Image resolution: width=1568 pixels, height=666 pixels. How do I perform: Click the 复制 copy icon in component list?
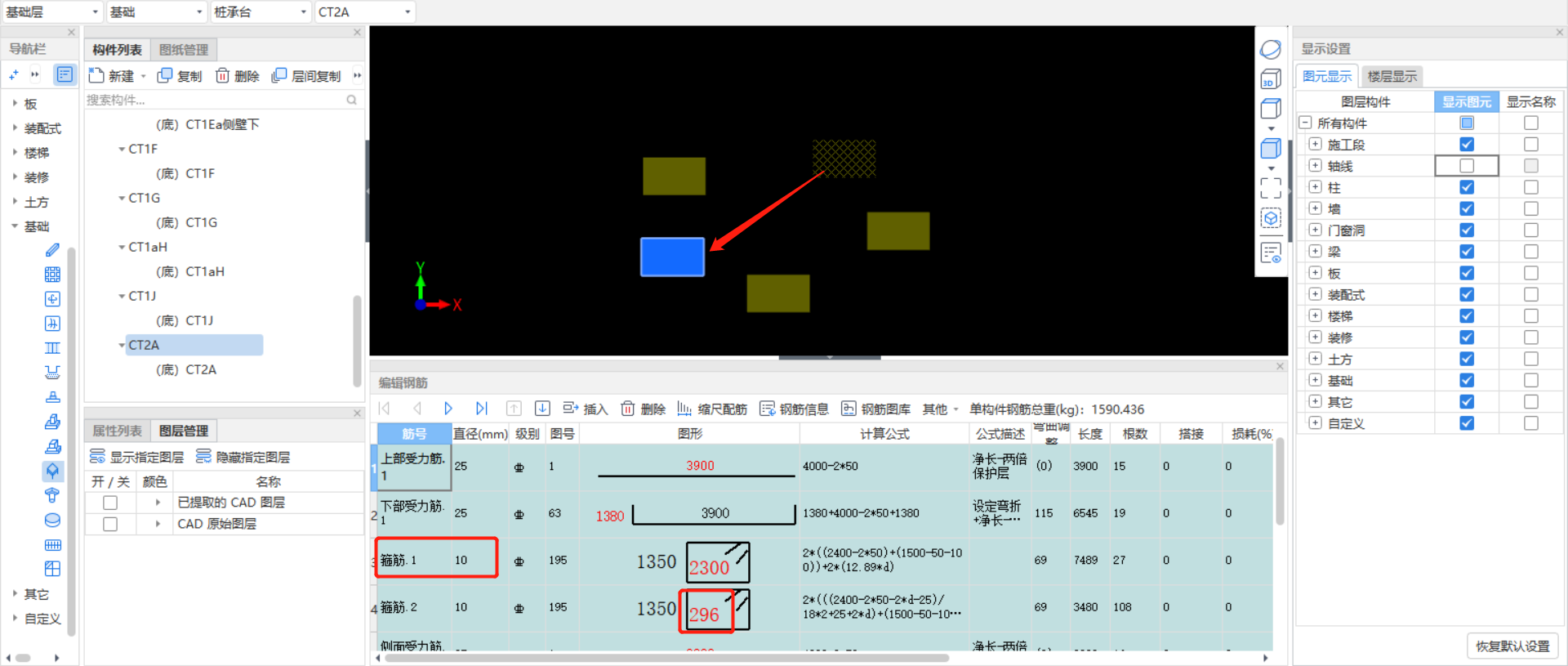point(165,75)
